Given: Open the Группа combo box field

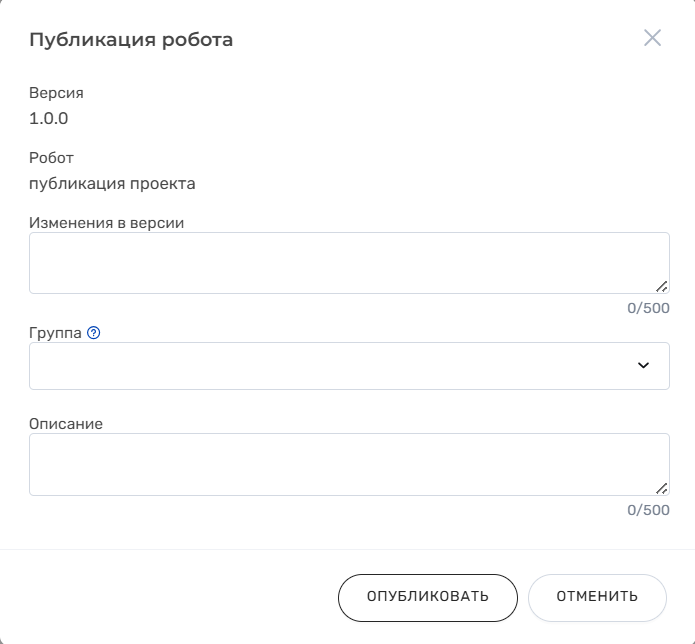Looking at the screenshot, I should point(330,366).
